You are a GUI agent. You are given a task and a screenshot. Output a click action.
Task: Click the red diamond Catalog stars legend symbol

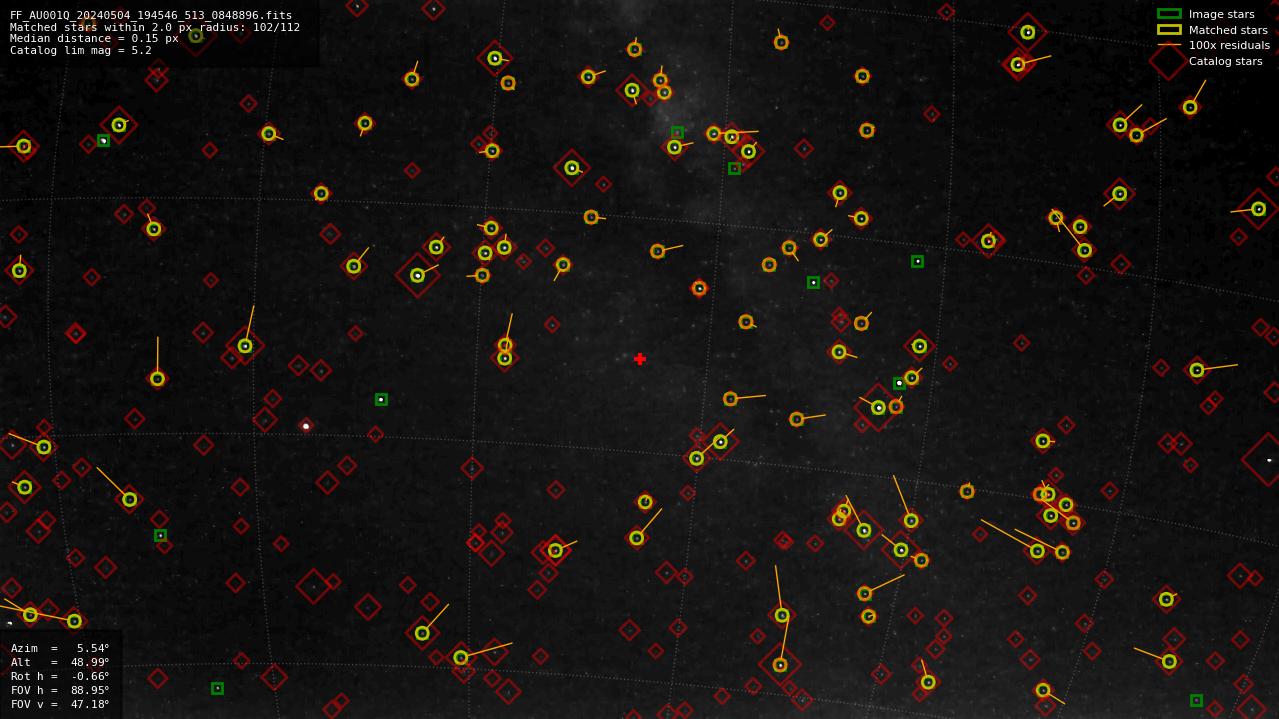point(1169,61)
